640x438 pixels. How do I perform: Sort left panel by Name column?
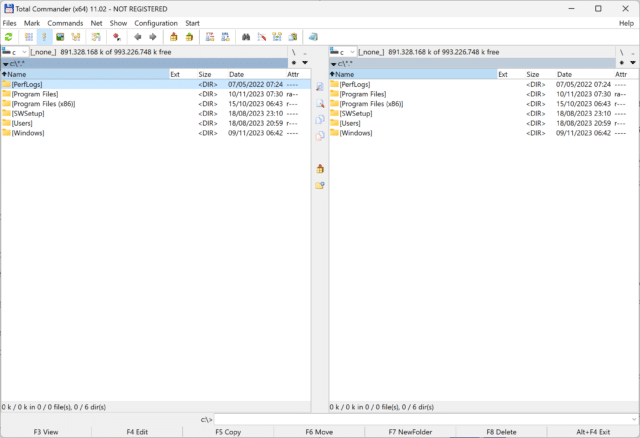pyautogui.click(x=85, y=74)
